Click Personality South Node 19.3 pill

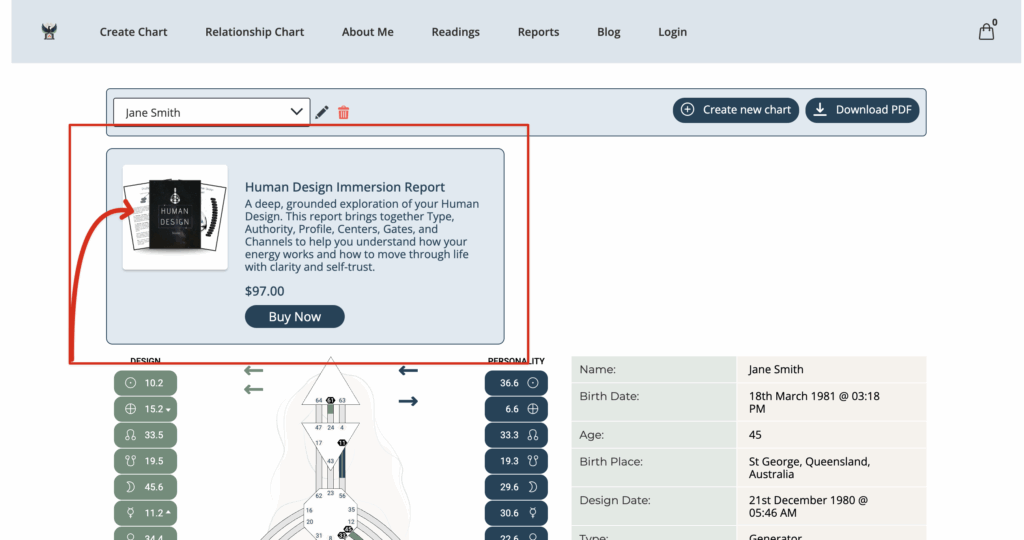click(516, 461)
